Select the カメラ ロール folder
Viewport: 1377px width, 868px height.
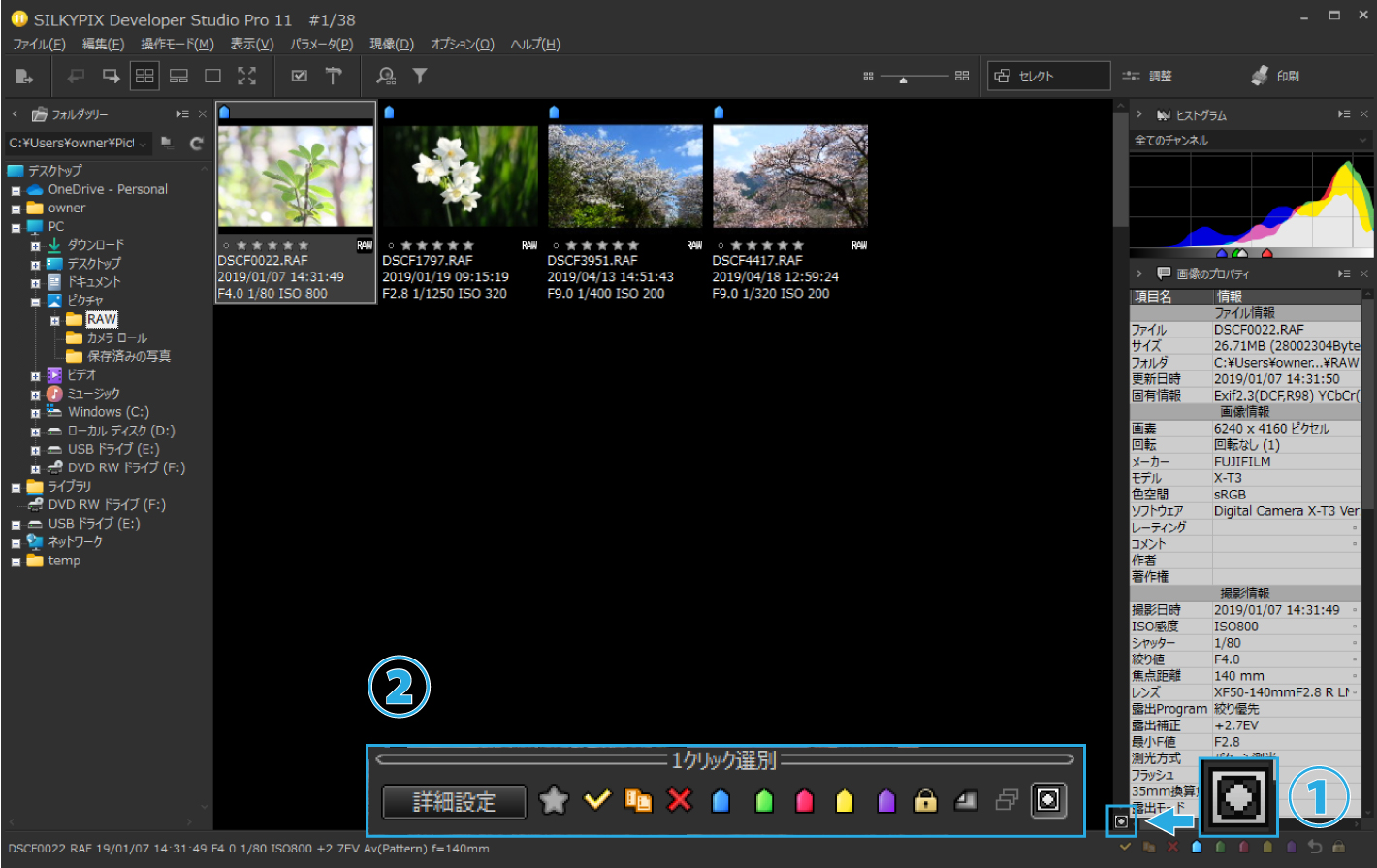coord(116,338)
